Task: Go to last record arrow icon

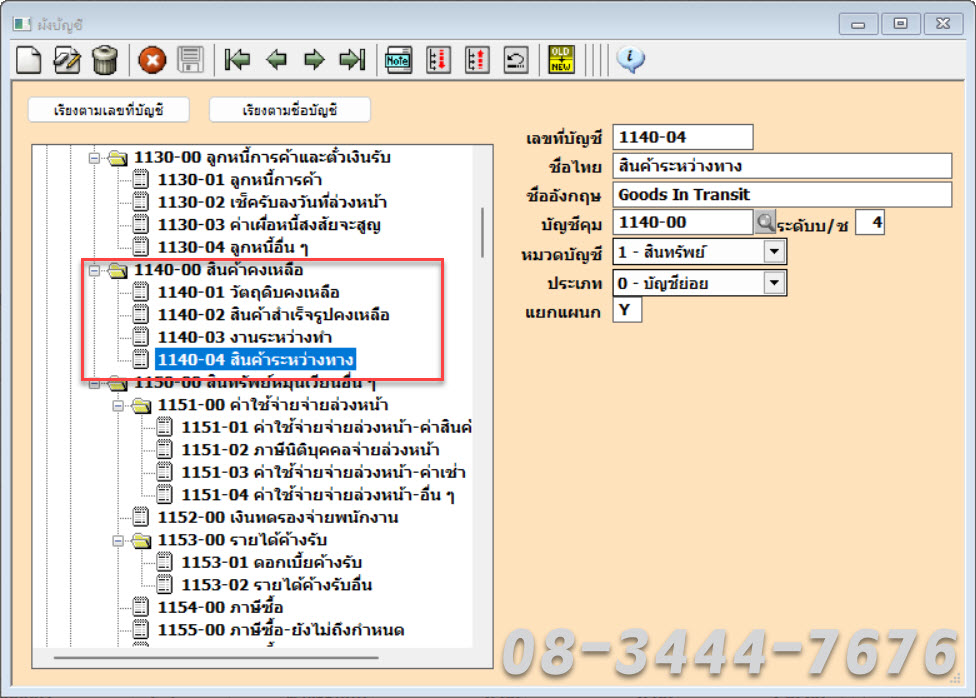Action: click(352, 60)
